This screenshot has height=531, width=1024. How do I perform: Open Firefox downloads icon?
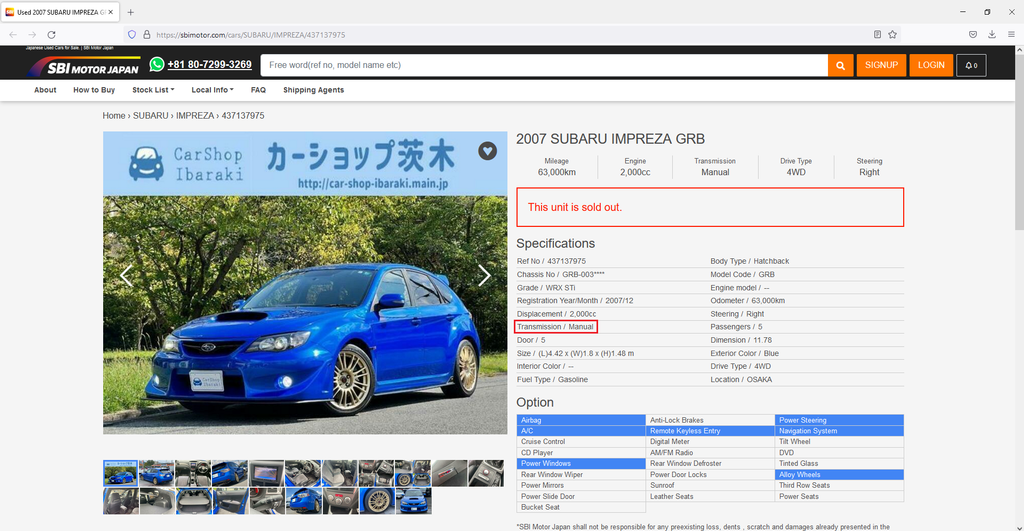pyautogui.click(x=991, y=35)
